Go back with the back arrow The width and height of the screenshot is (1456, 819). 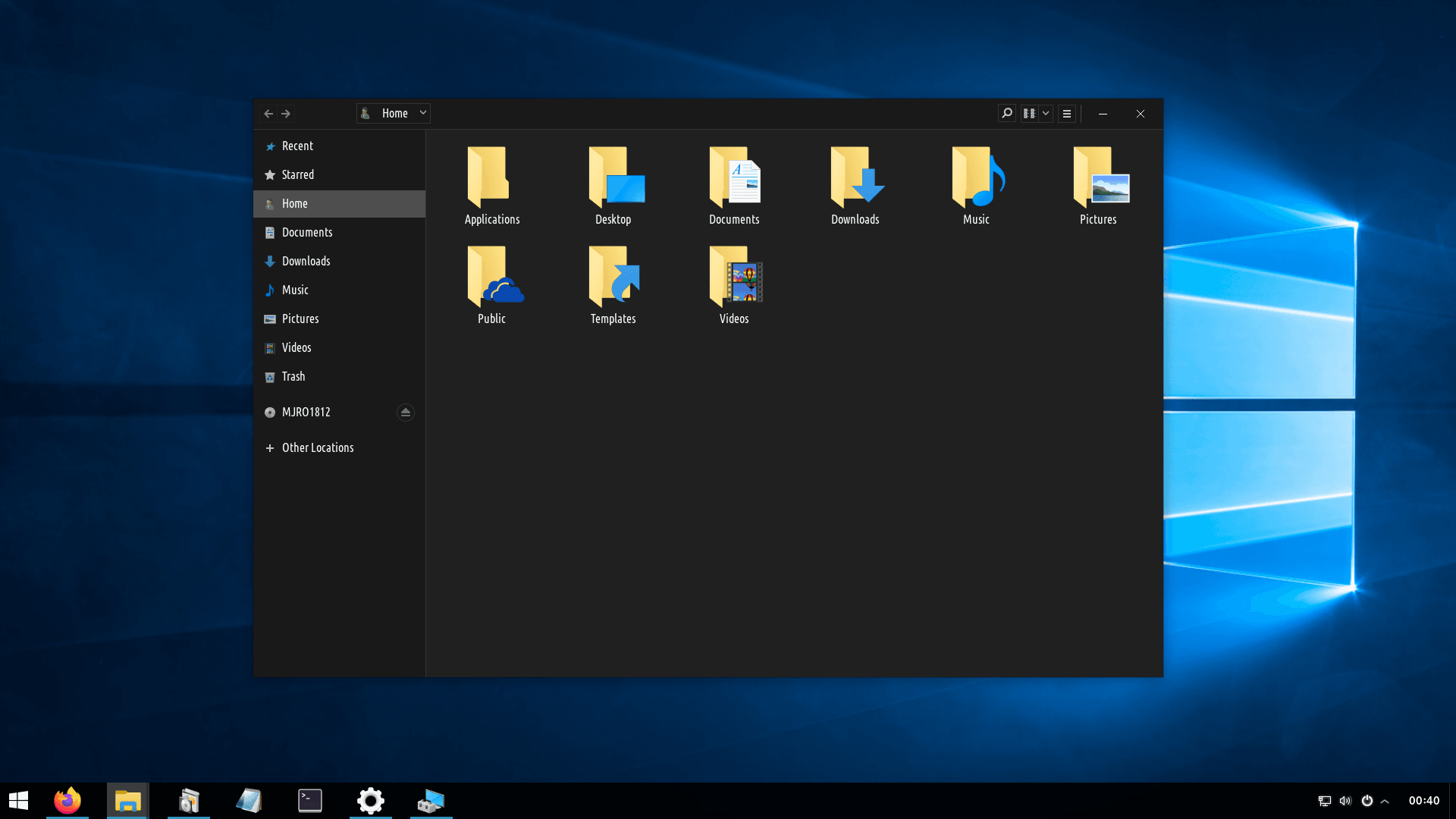pos(268,114)
